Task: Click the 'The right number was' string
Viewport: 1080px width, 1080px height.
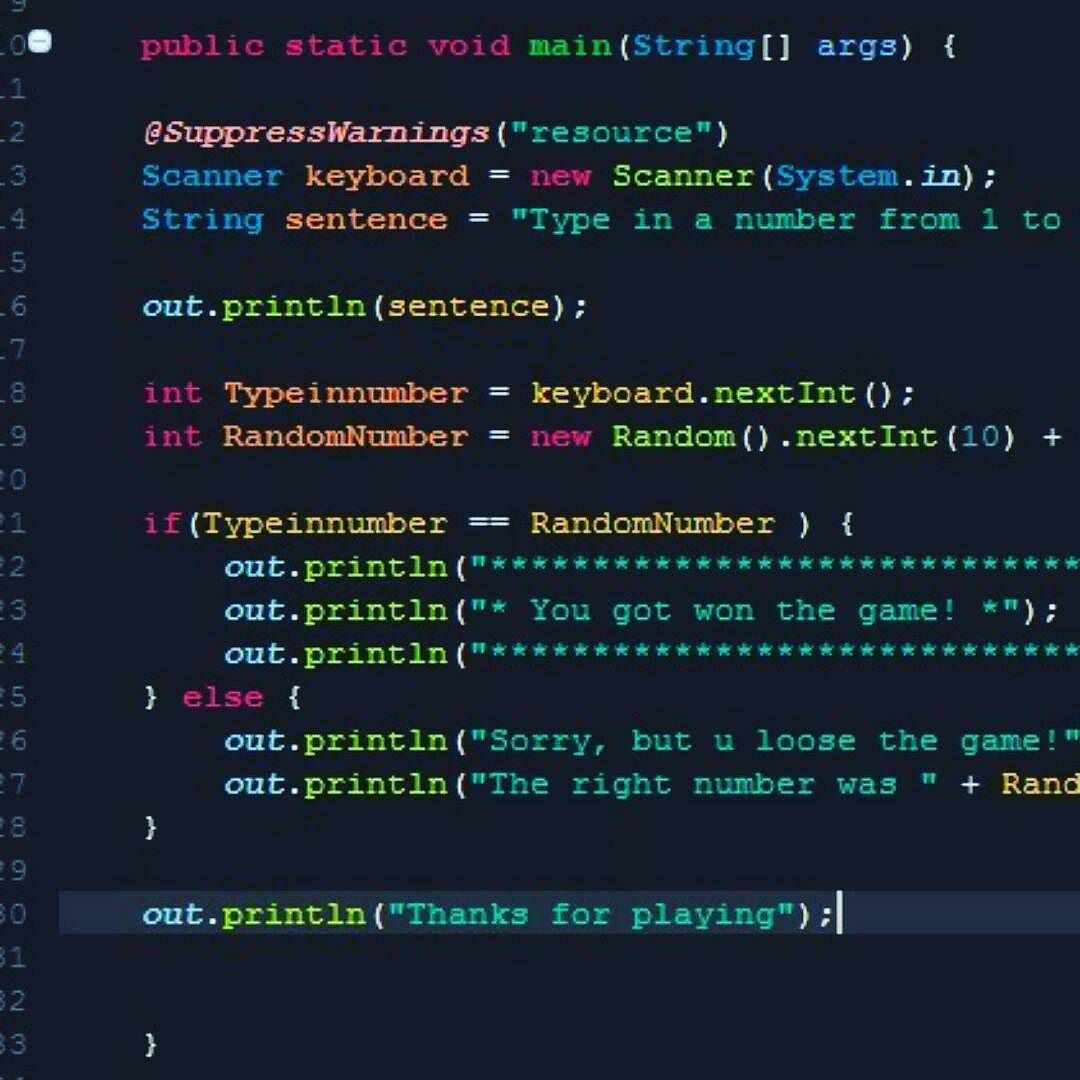Action: pos(704,785)
